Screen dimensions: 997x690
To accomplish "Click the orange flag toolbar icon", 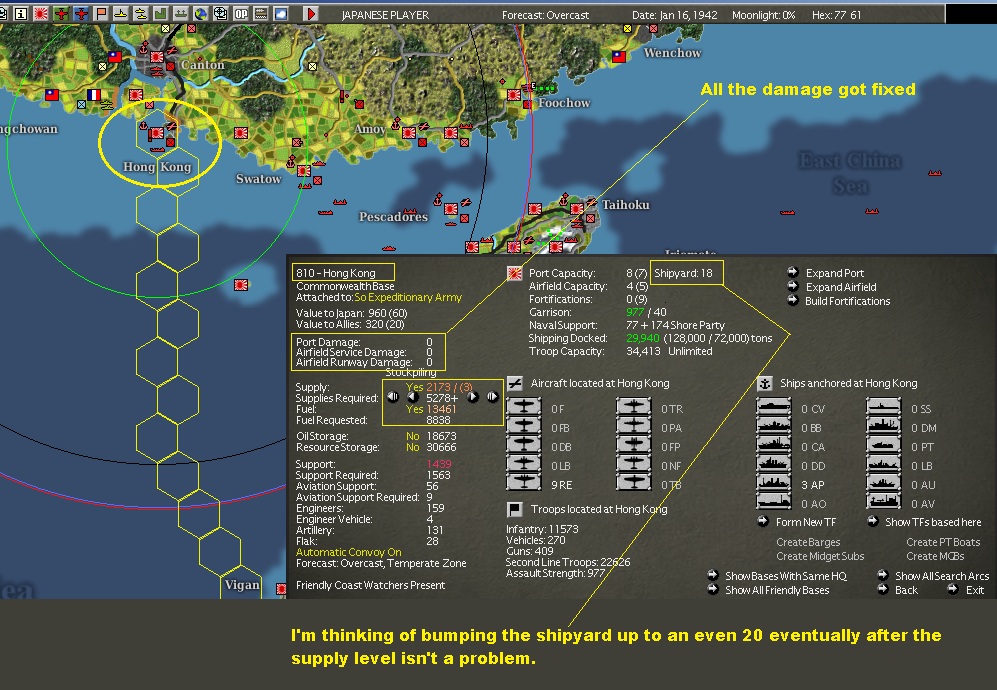I will 100,13.
